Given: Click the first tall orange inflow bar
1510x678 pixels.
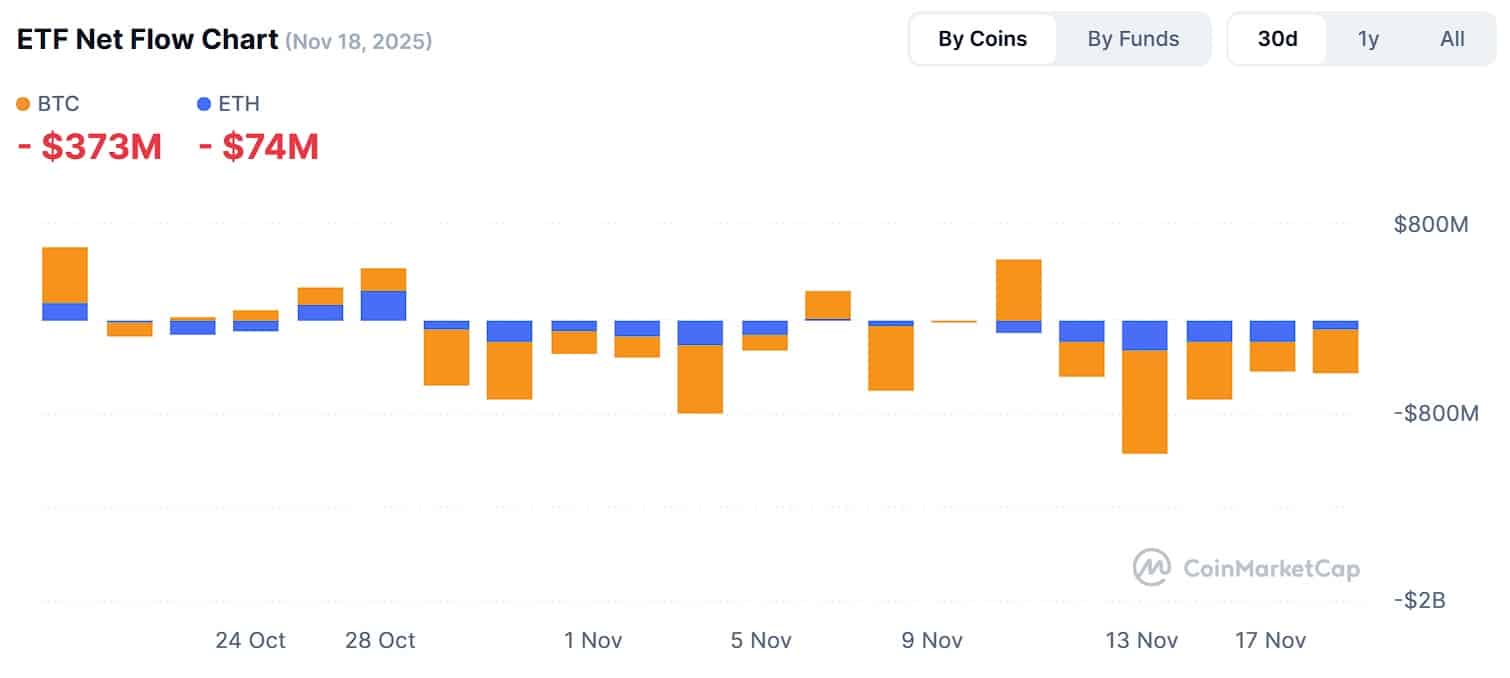Looking at the screenshot, I should coord(65,275).
